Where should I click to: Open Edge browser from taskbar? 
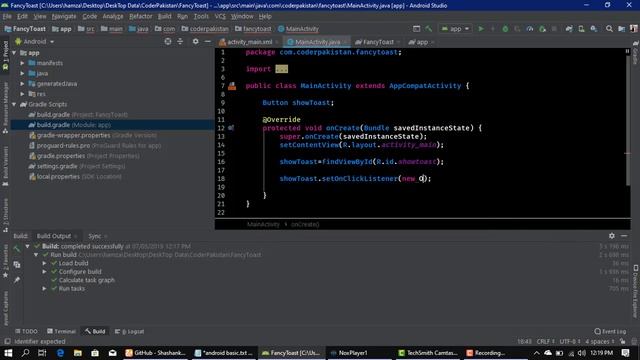coord(60,353)
